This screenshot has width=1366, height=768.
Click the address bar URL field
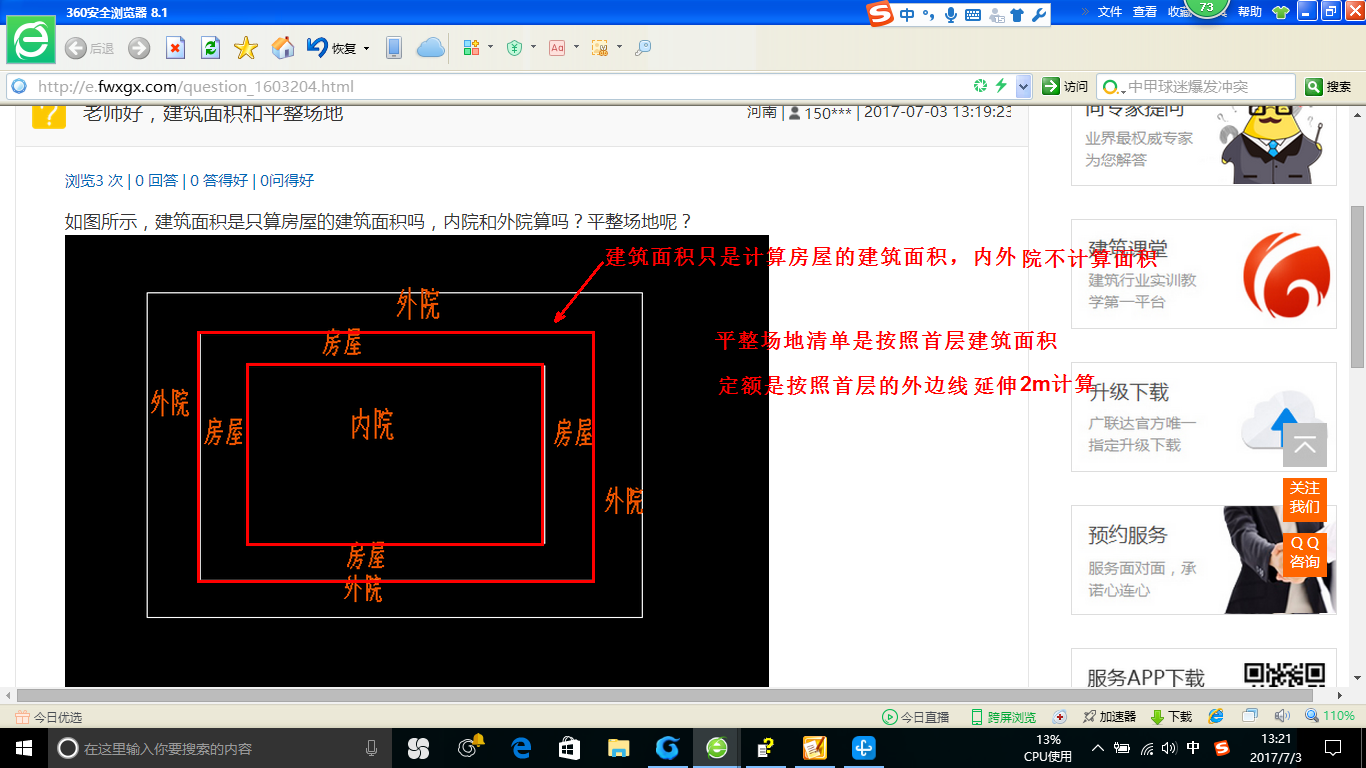pyautogui.click(x=500, y=87)
